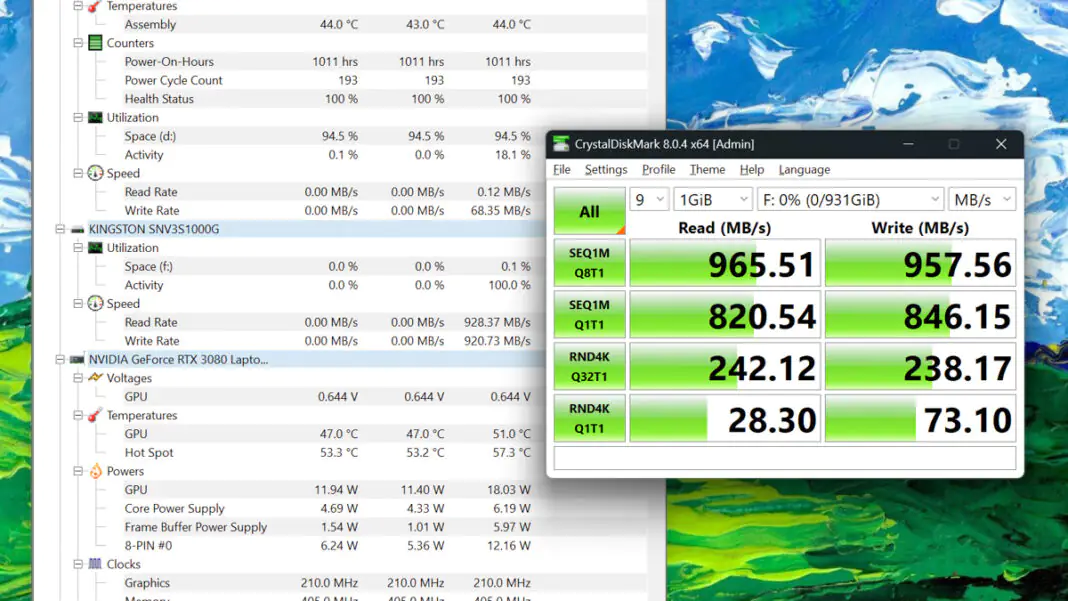The width and height of the screenshot is (1068, 601).
Task: Open the Profile menu
Action: (658, 170)
